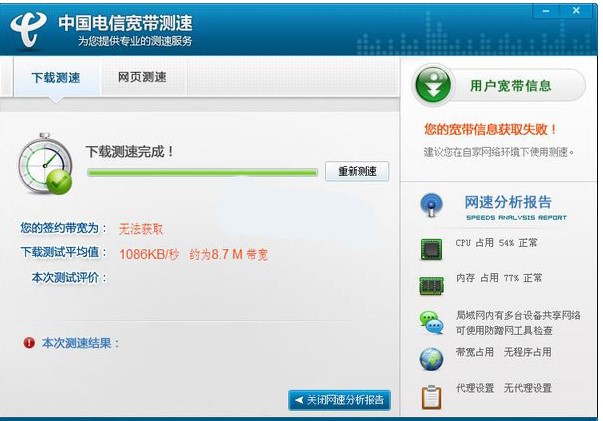Screen dimensions: 603x421
Task: Click the 建议您在自家网络环境下使用测速 hint
Action: [x=499, y=152]
